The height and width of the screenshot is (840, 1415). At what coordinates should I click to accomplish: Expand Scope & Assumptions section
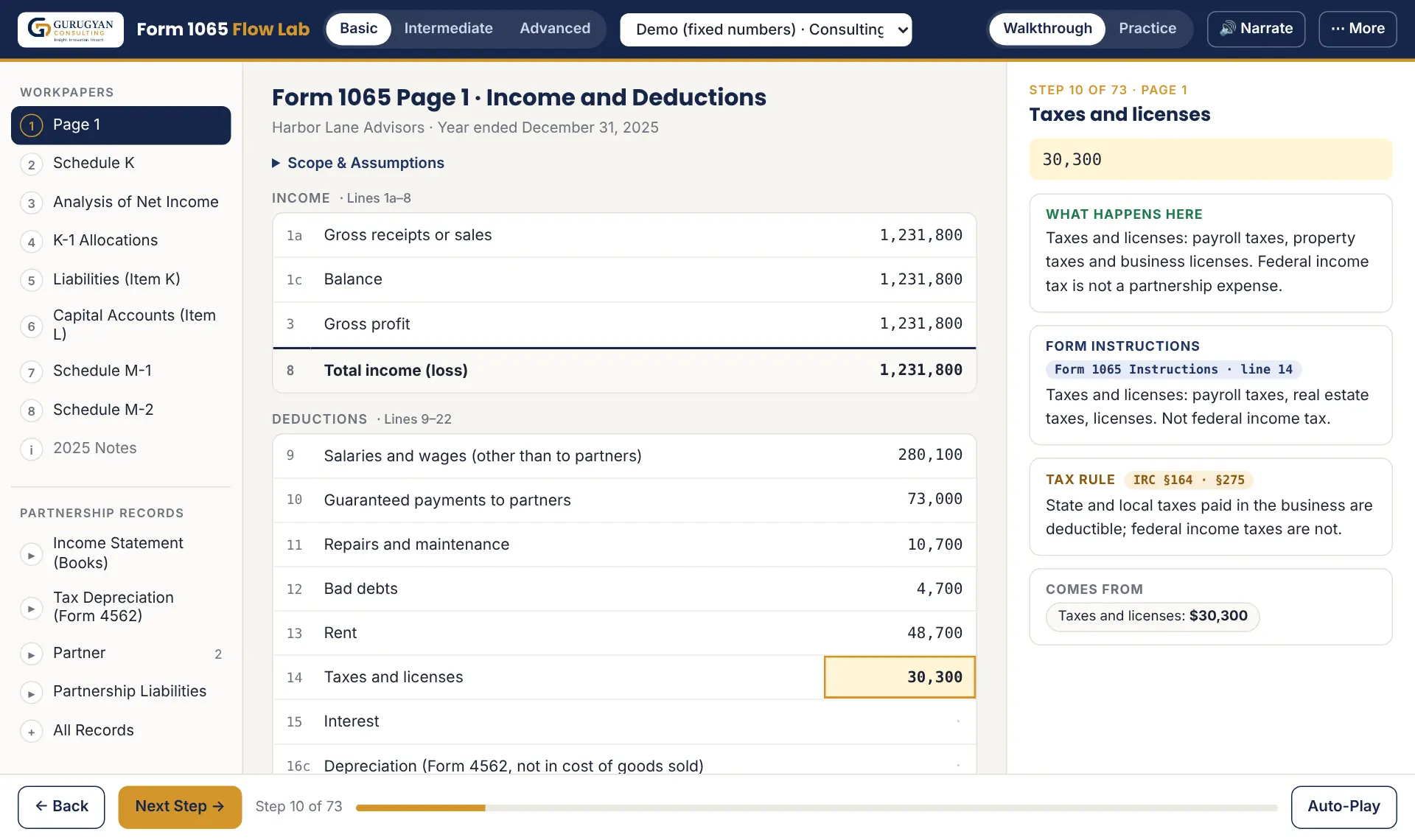358,163
